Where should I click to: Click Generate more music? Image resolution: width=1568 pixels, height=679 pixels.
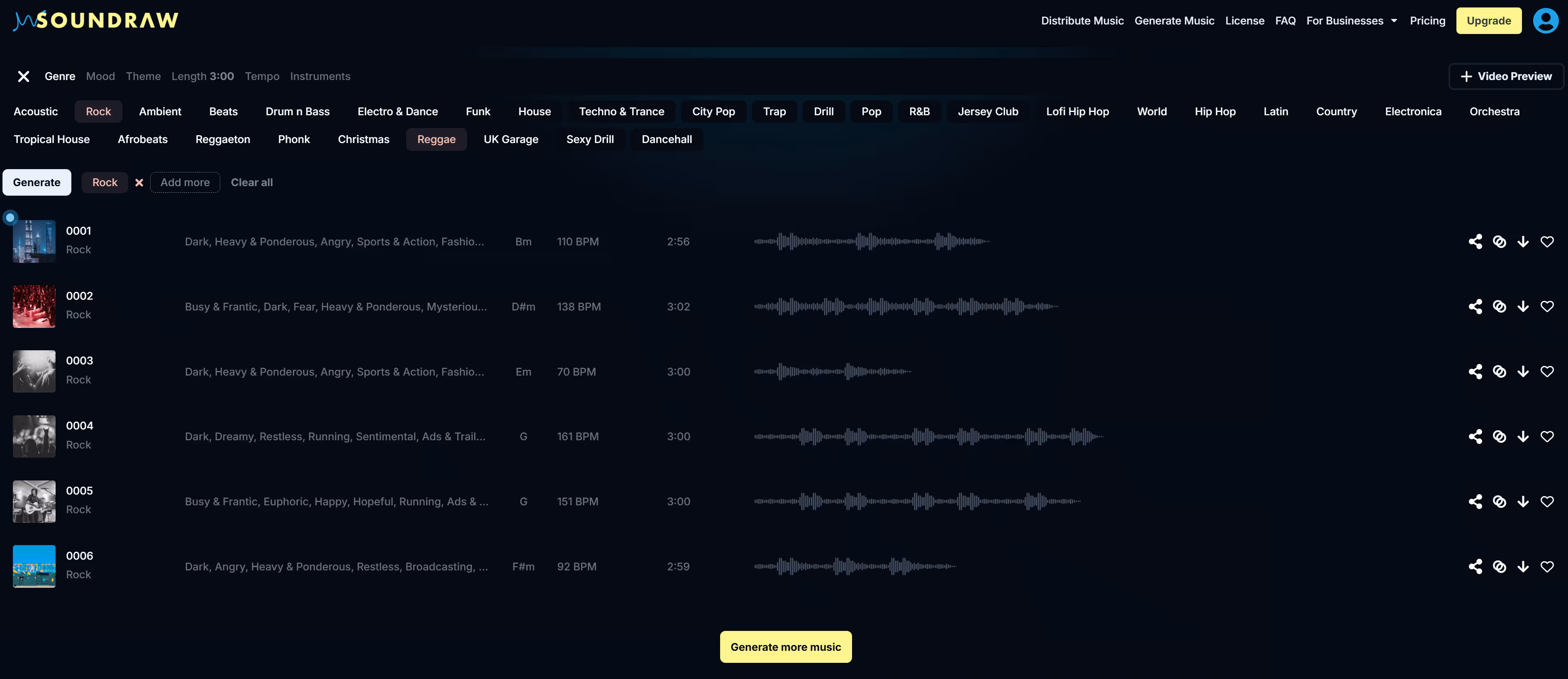pos(785,647)
